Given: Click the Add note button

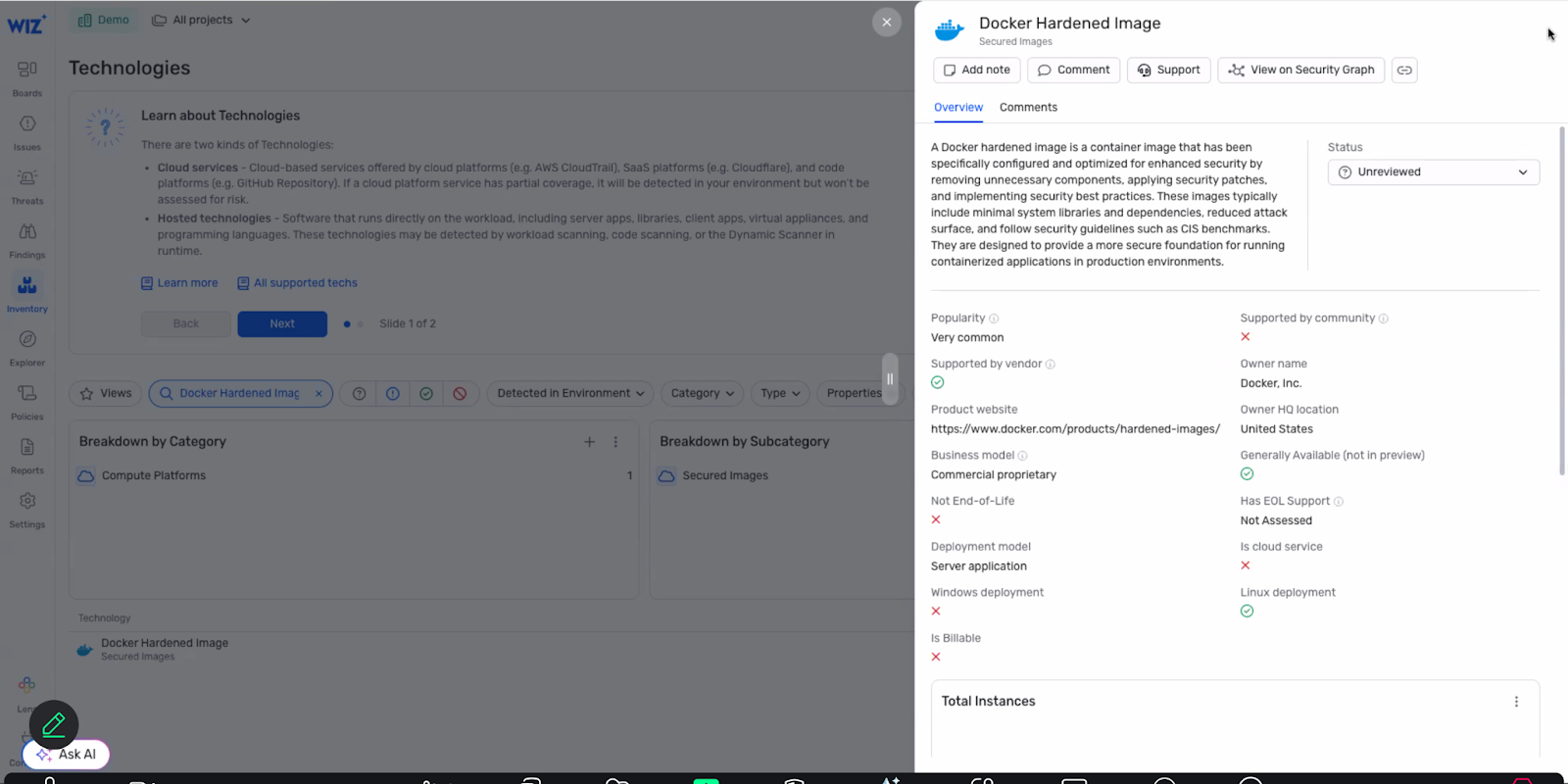Looking at the screenshot, I should pyautogui.click(x=976, y=71).
